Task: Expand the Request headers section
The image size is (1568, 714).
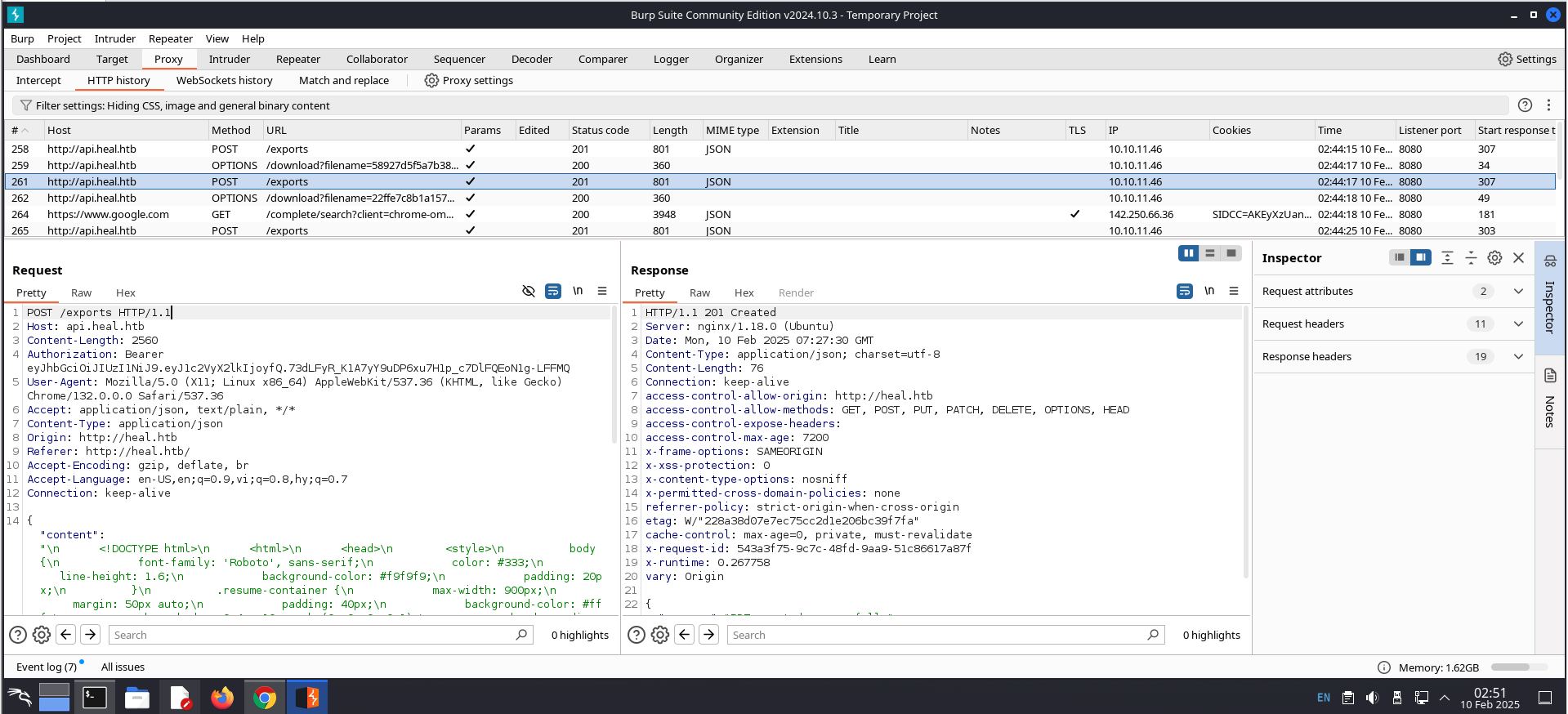Action: tap(1518, 324)
